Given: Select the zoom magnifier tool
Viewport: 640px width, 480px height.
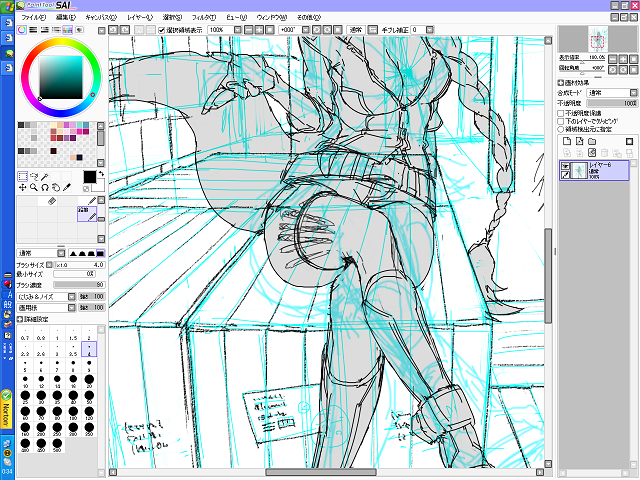Looking at the screenshot, I should click(34, 187).
